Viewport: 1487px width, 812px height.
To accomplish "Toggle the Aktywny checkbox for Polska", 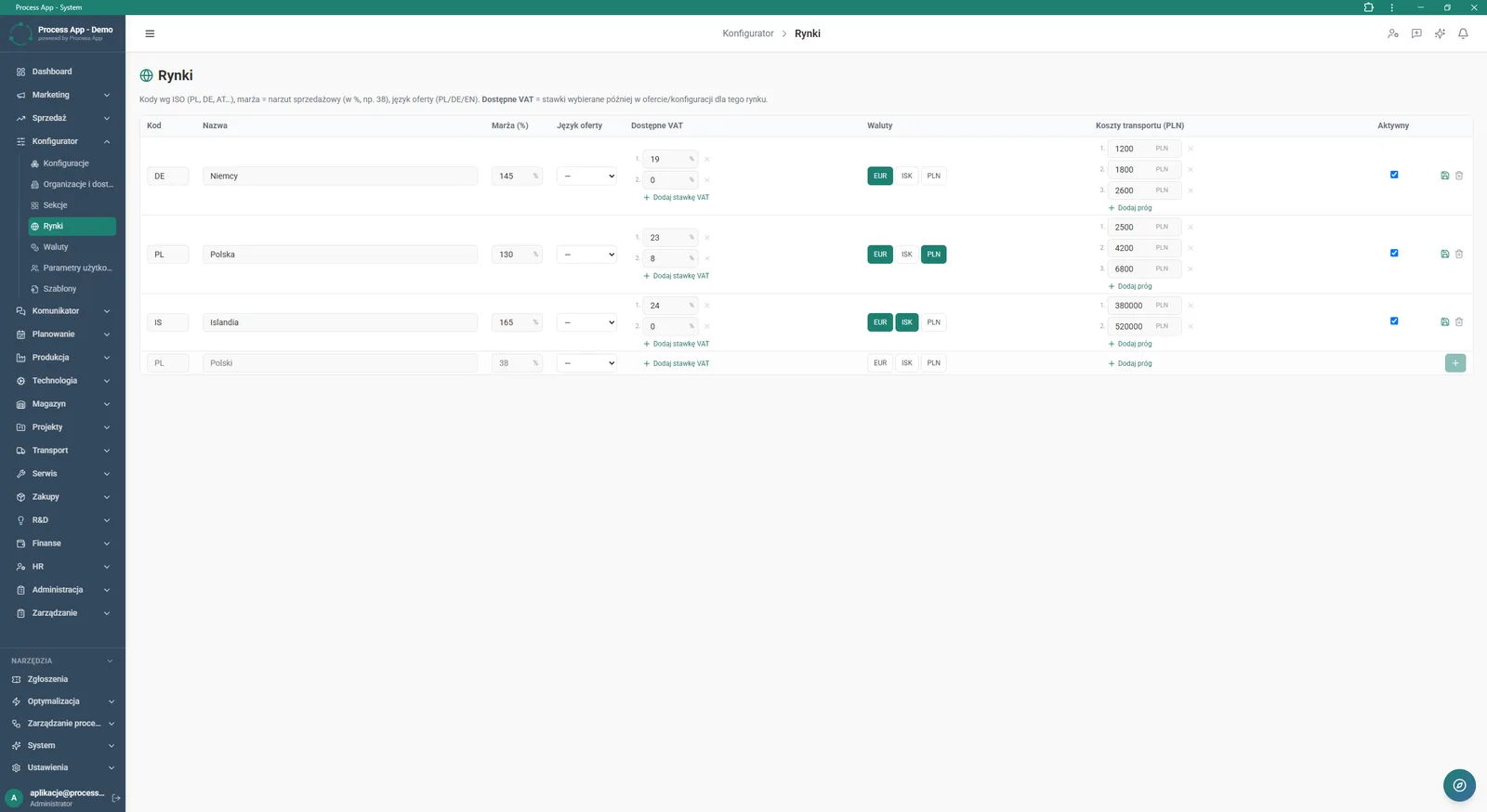I will [1394, 253].
